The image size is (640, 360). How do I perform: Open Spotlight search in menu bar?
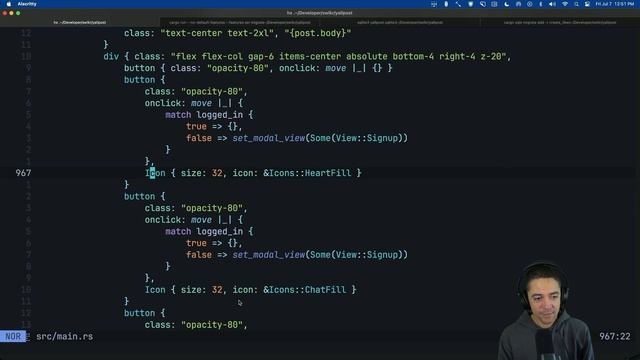[x=576, y=4]
